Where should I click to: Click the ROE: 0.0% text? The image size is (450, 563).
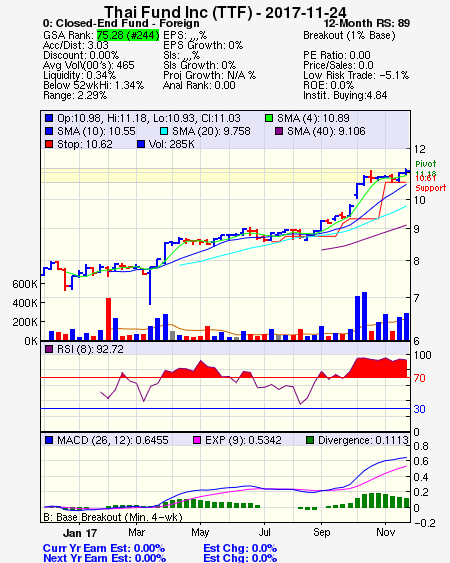click(328, 85)
